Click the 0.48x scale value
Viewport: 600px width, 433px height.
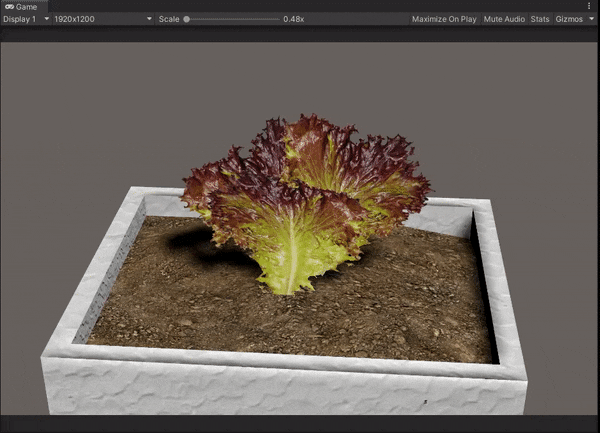[293, 19]
